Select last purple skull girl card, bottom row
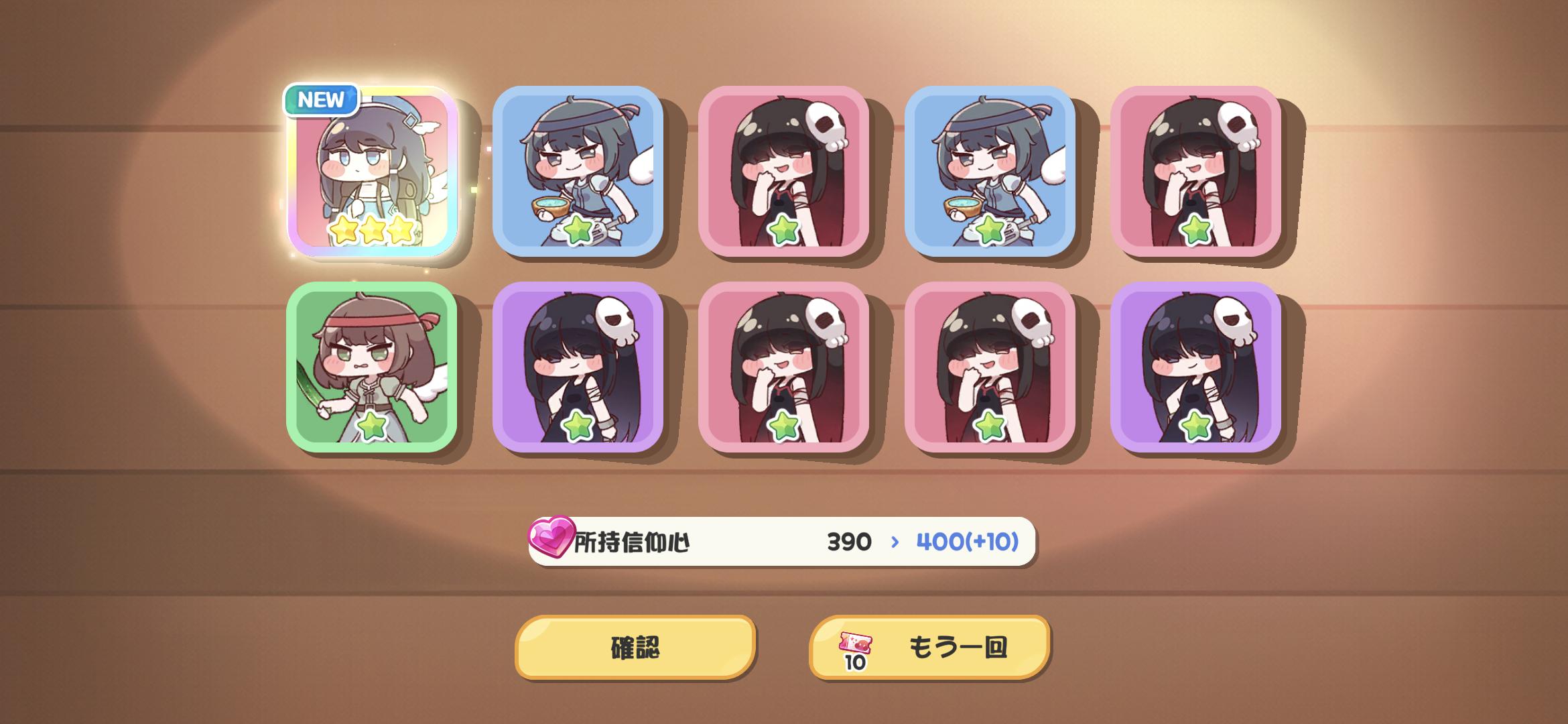1568x724 pixels. pyautogui.click(x=1195, y=367)
